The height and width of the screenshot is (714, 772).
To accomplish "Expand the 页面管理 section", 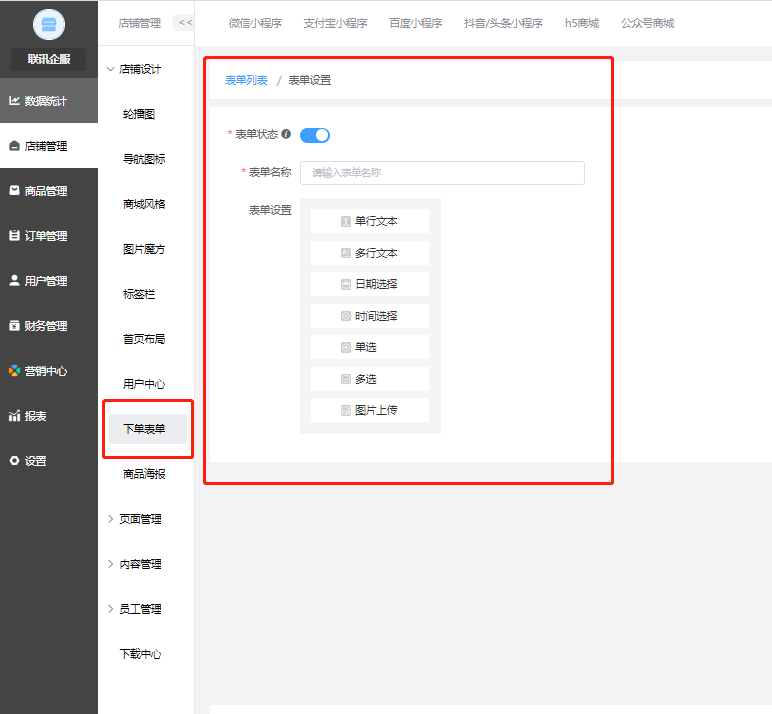I will [x=111, y=519].
